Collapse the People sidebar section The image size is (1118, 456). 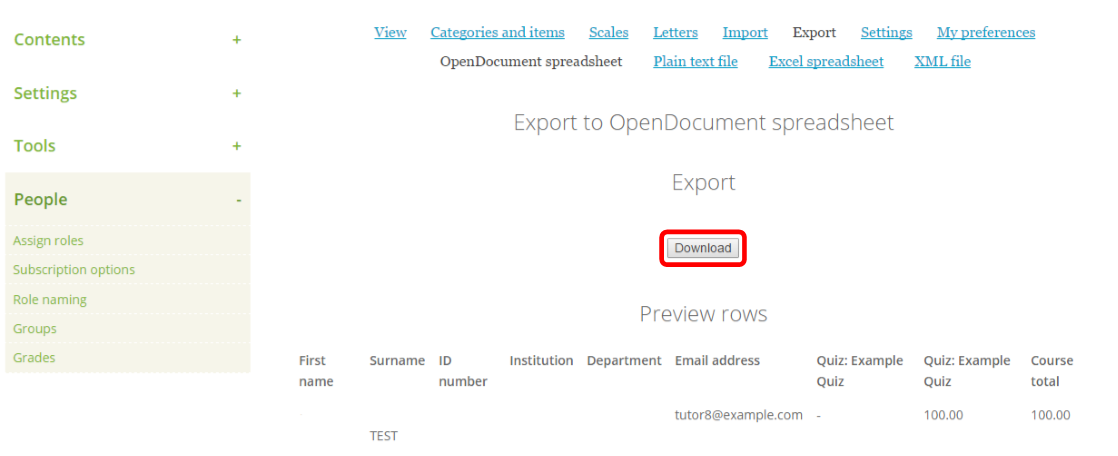(x=239, y=200)
